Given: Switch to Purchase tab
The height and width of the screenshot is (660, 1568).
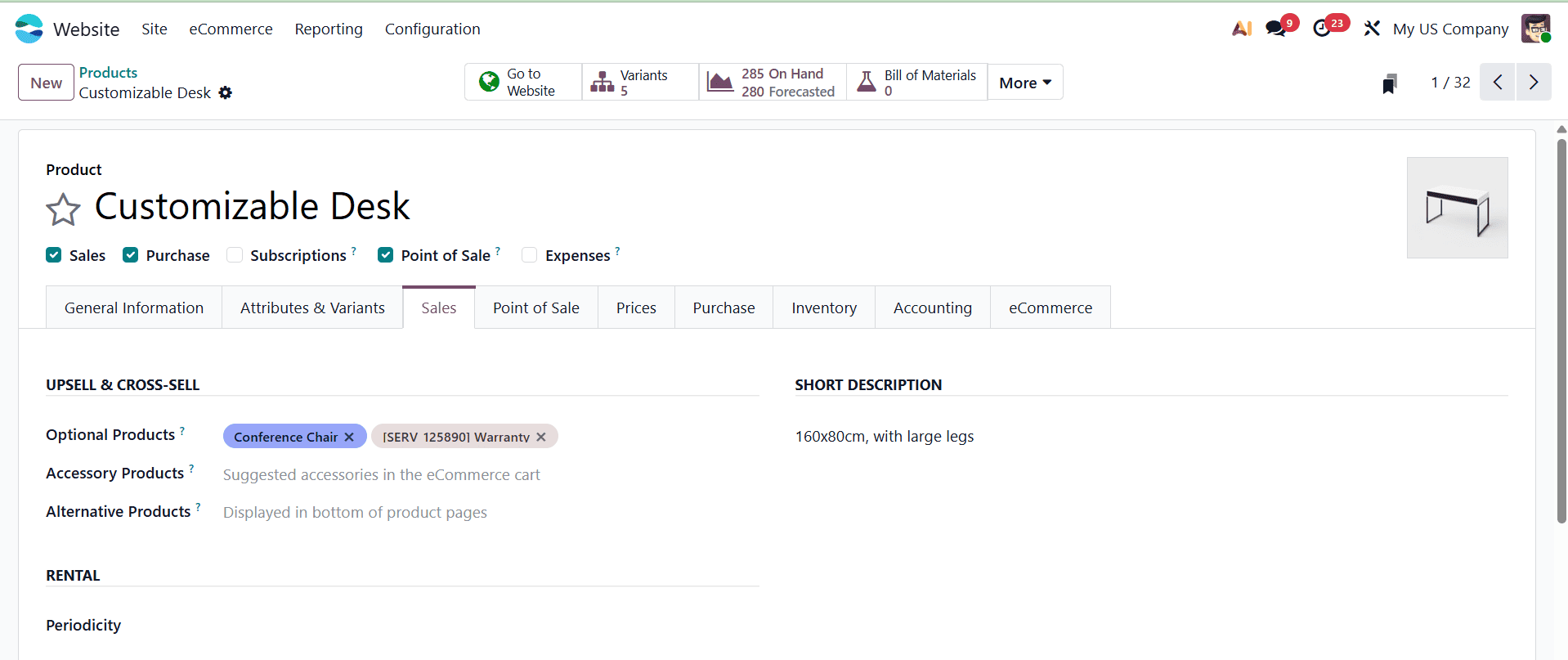Looking at the screenshot, I should click(724, 308).
